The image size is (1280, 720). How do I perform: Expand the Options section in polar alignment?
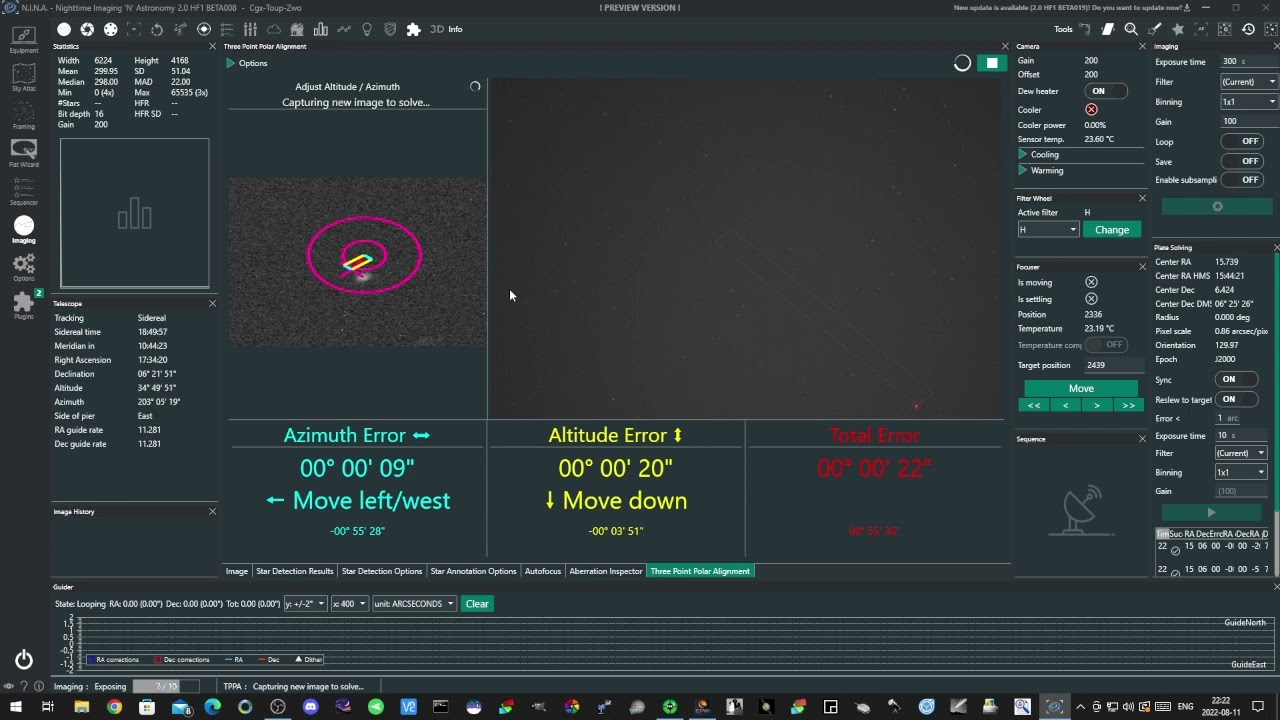pos(246,63)
